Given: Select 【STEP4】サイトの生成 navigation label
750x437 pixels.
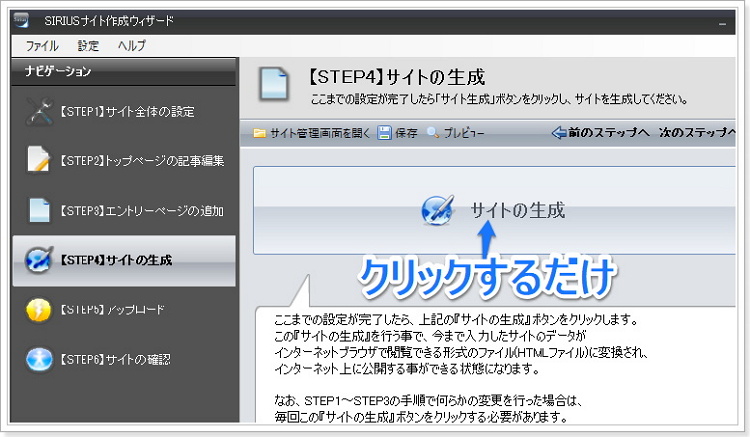Looking at the screenshot, I should coord(115,260).
